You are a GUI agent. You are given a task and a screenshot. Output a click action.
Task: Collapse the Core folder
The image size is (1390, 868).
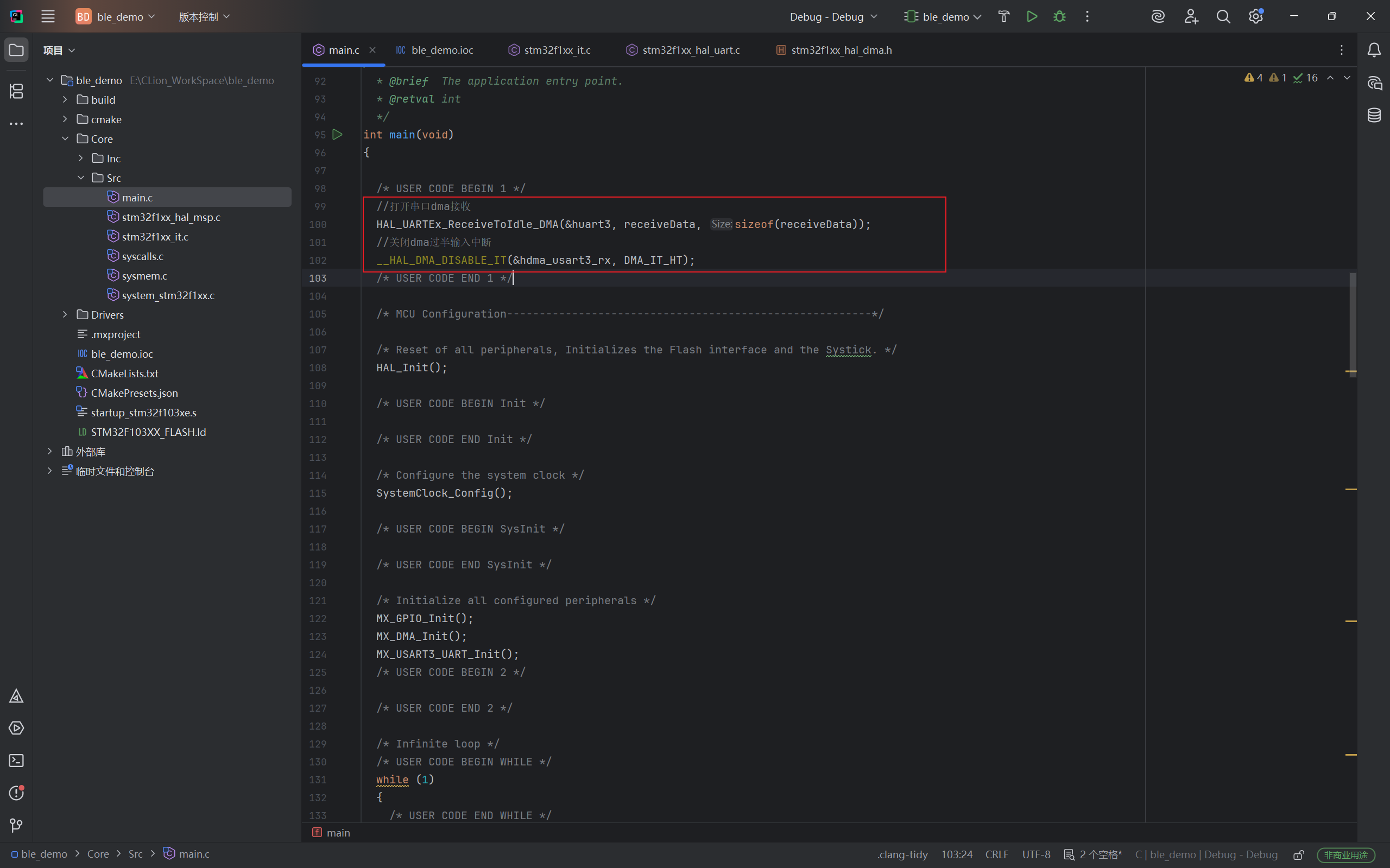point(65,139)
